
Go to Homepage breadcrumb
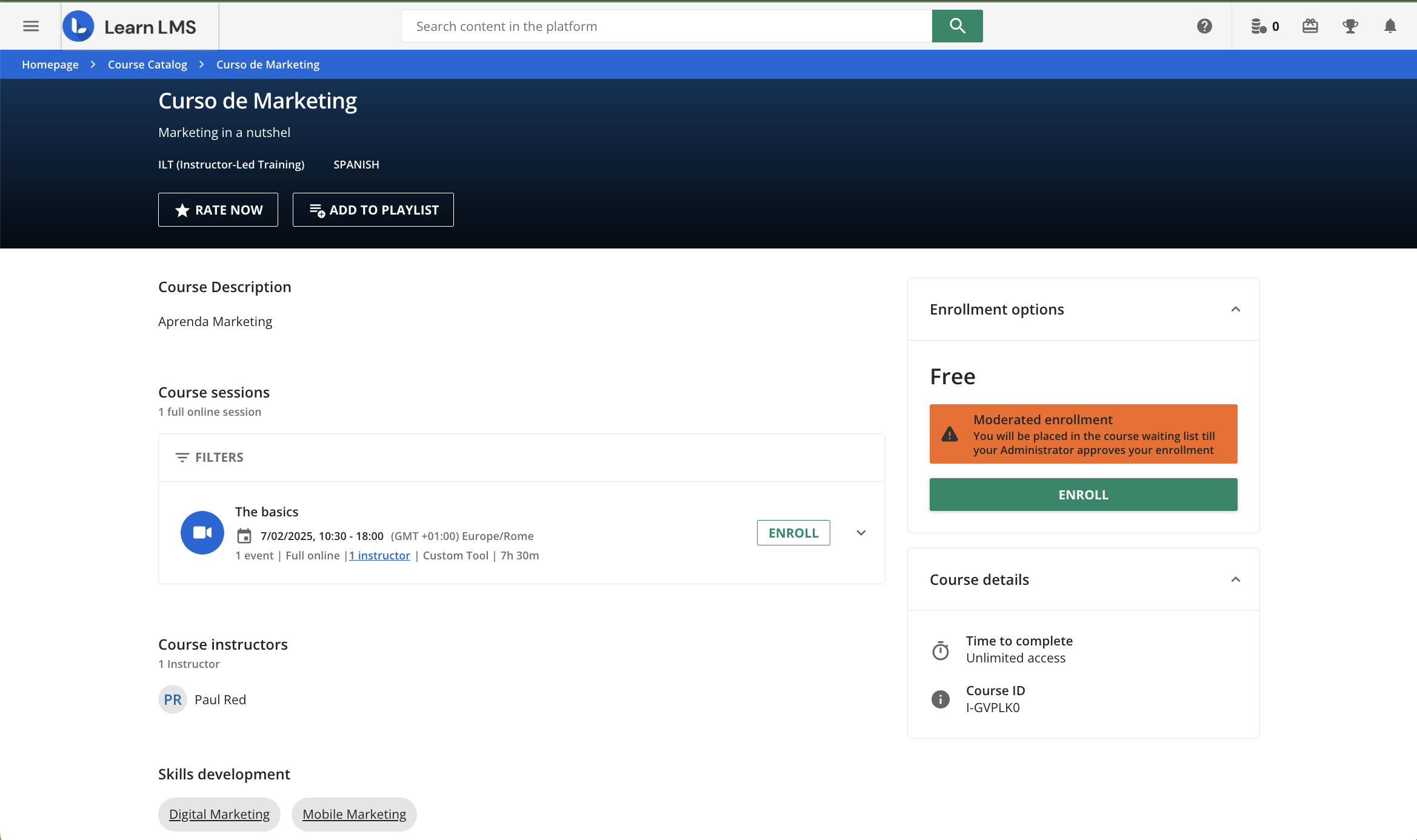(50, 64)
